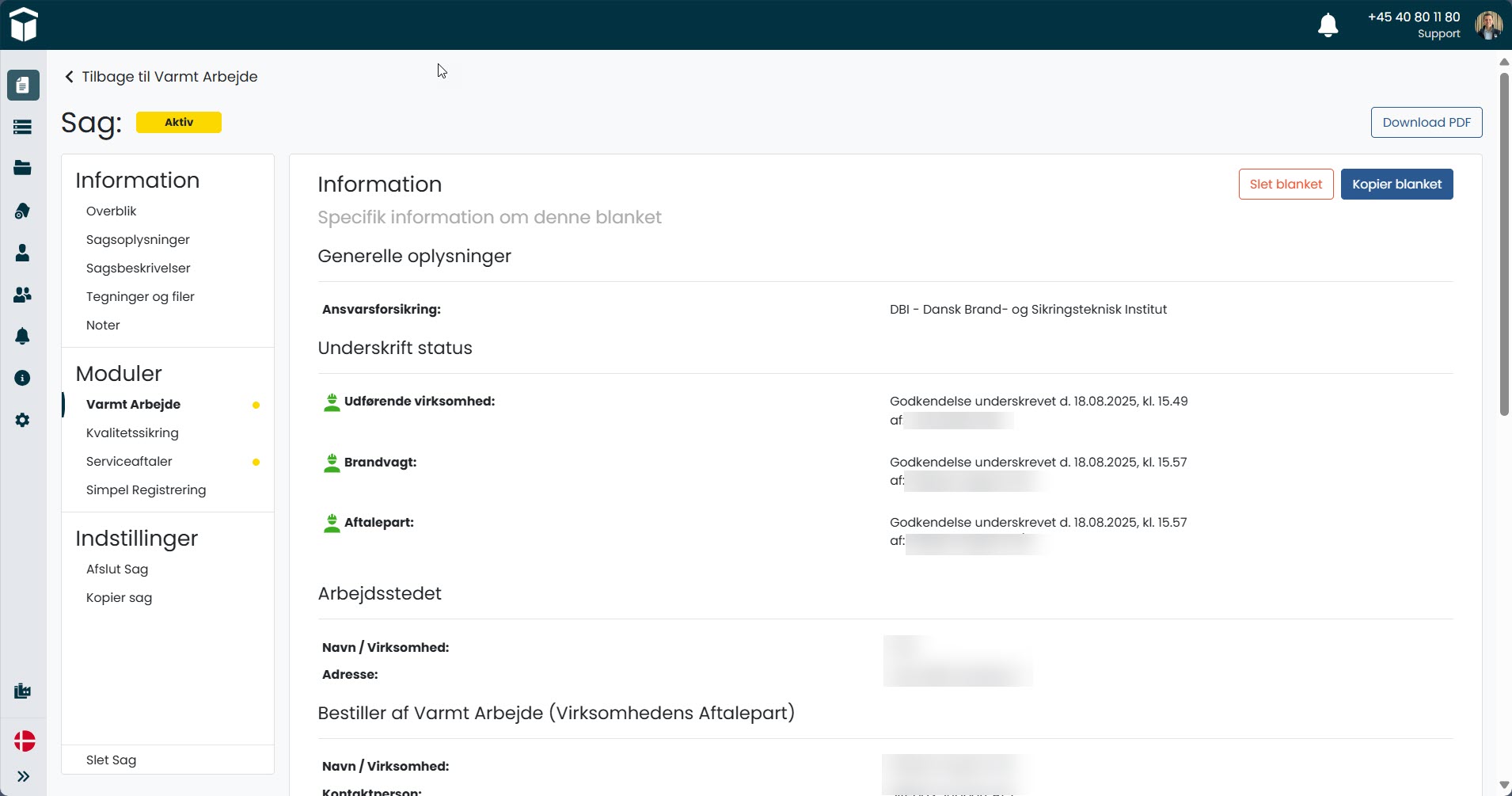The width and height of the screenshot is (1512, 796).
Task: Click the Kopier blanket button
Action: 1397,184
